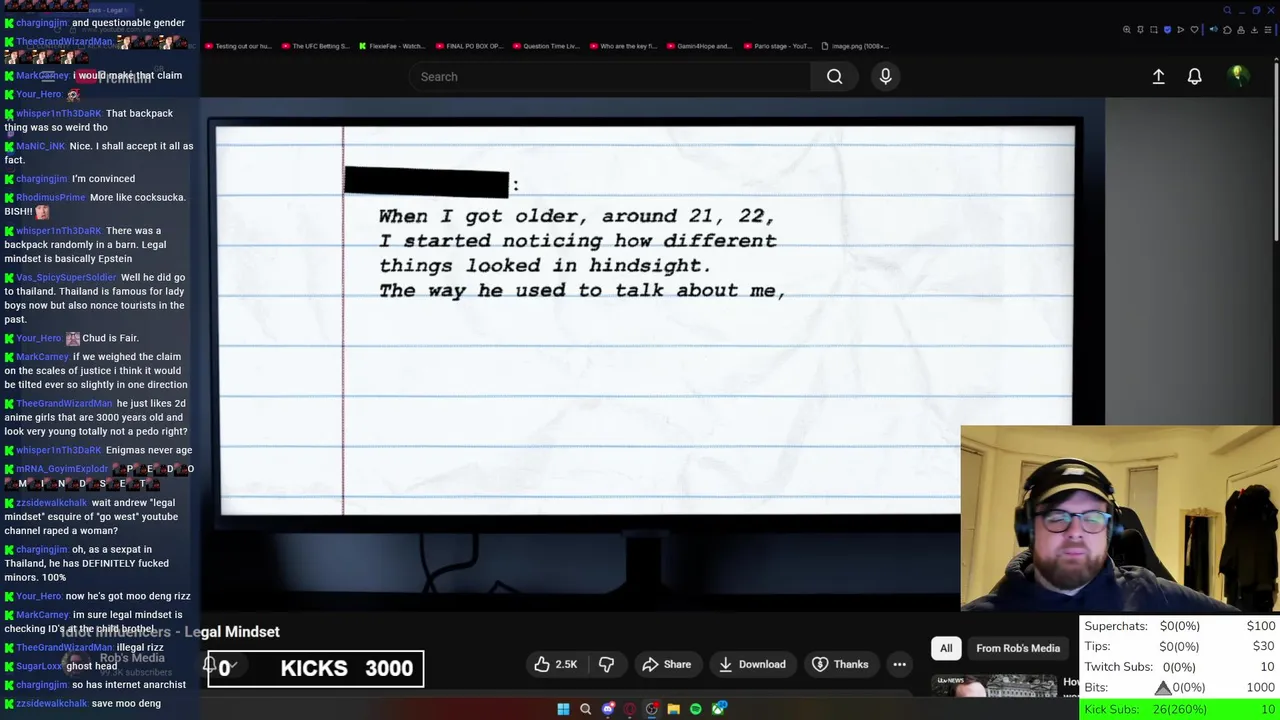
Task: Select the From Rob's Media chip
Action: point(1018,648)
